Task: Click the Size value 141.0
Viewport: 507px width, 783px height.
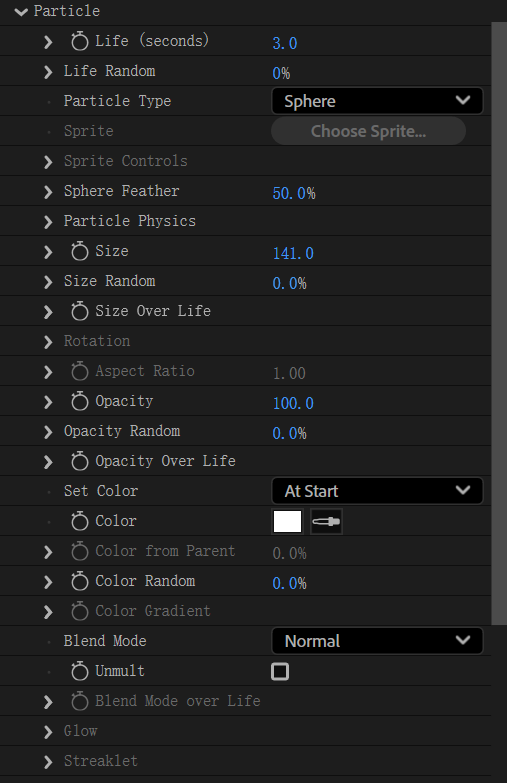Action: 293,253
